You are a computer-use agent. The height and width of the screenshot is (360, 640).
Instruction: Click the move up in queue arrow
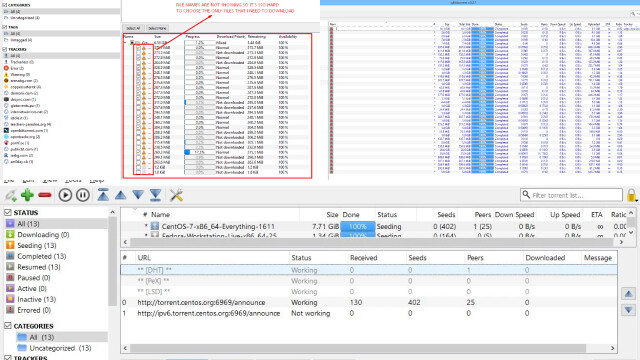click(120, 195)
